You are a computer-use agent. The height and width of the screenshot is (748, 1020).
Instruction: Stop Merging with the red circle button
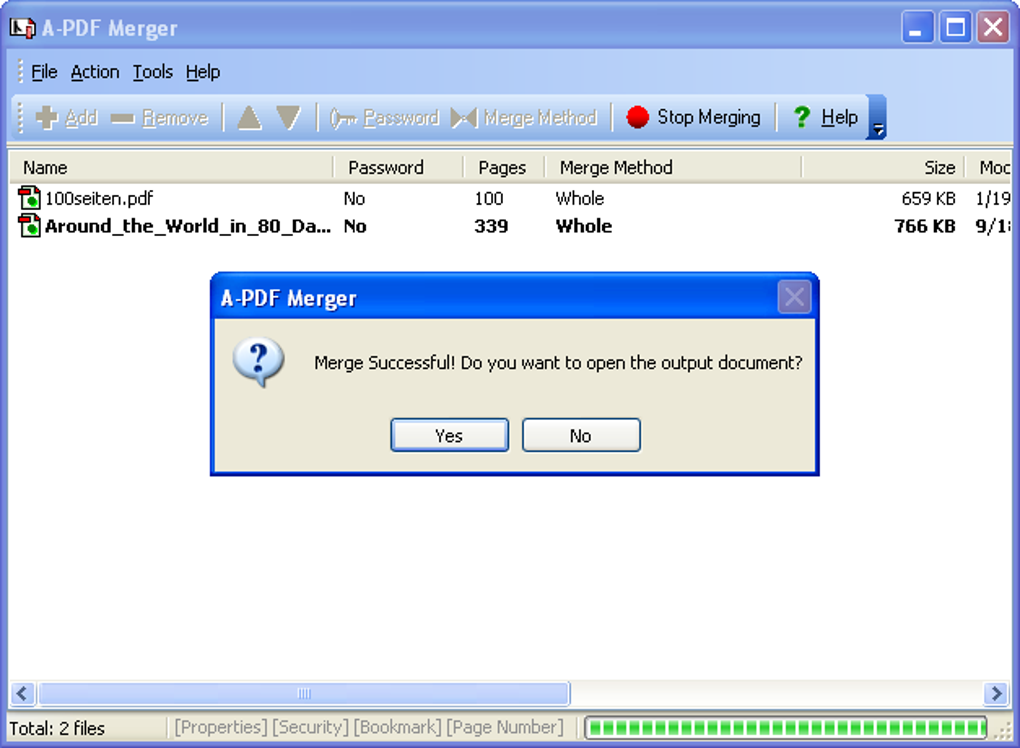click(693, 117)
